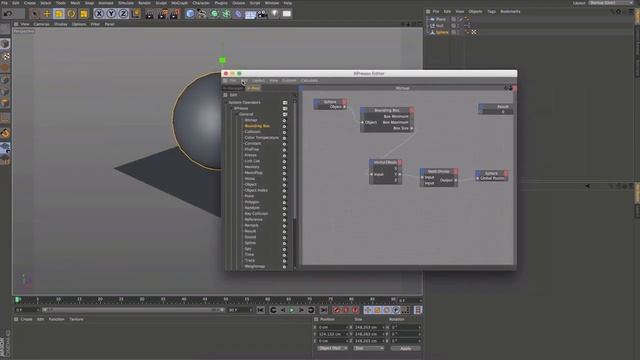Select Color Temperature operator

(262, 138)
